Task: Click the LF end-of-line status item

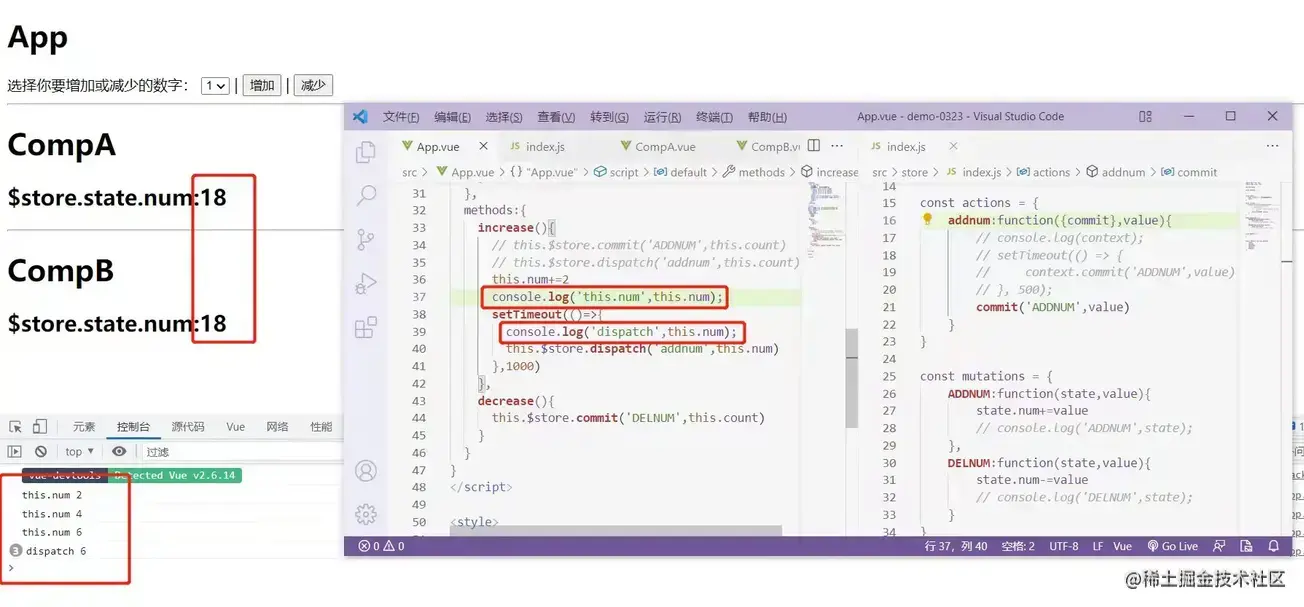Action: (x=1098, y=546)
